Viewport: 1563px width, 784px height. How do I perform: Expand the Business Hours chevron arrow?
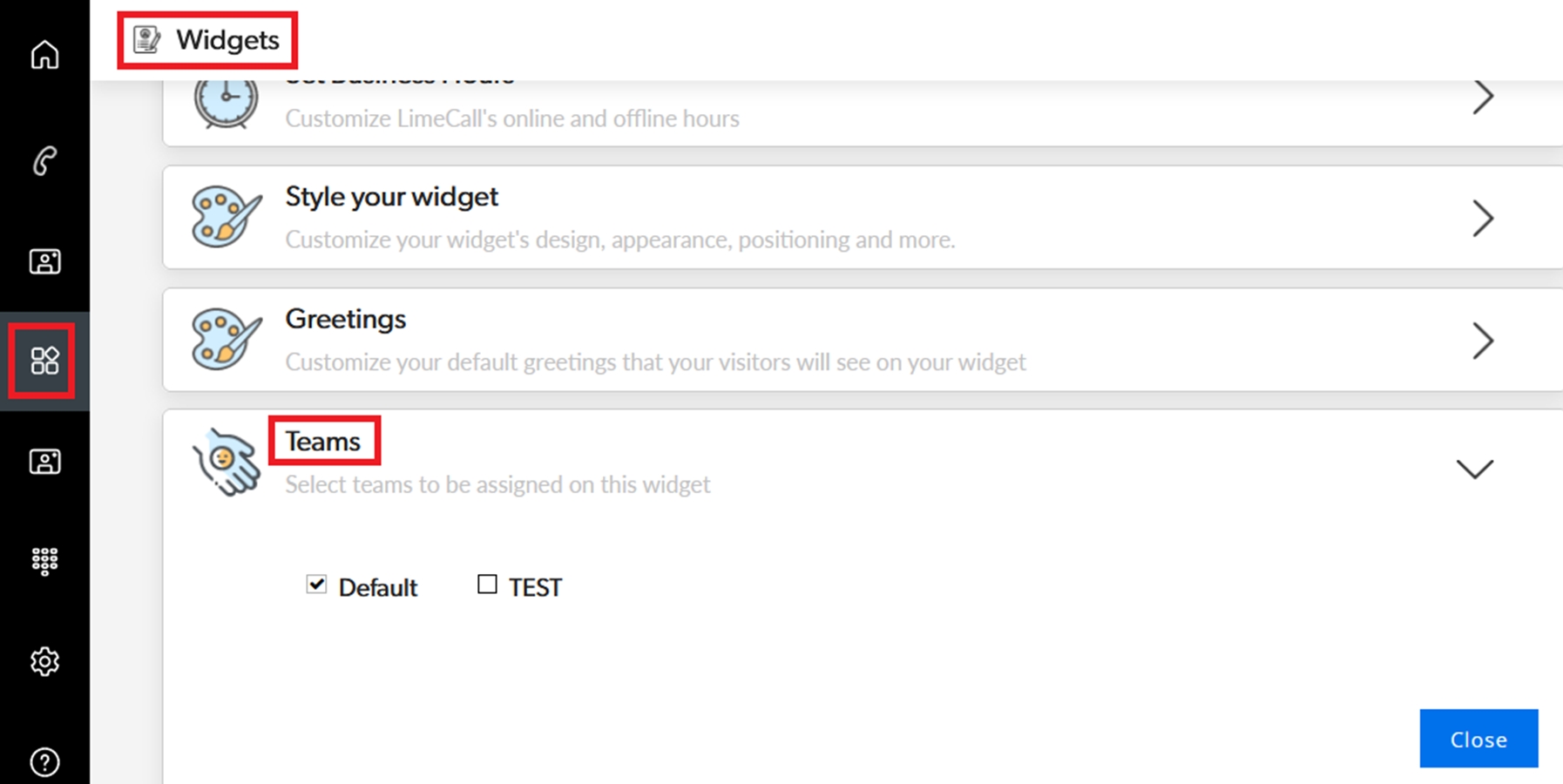[x=1483, y=97]
